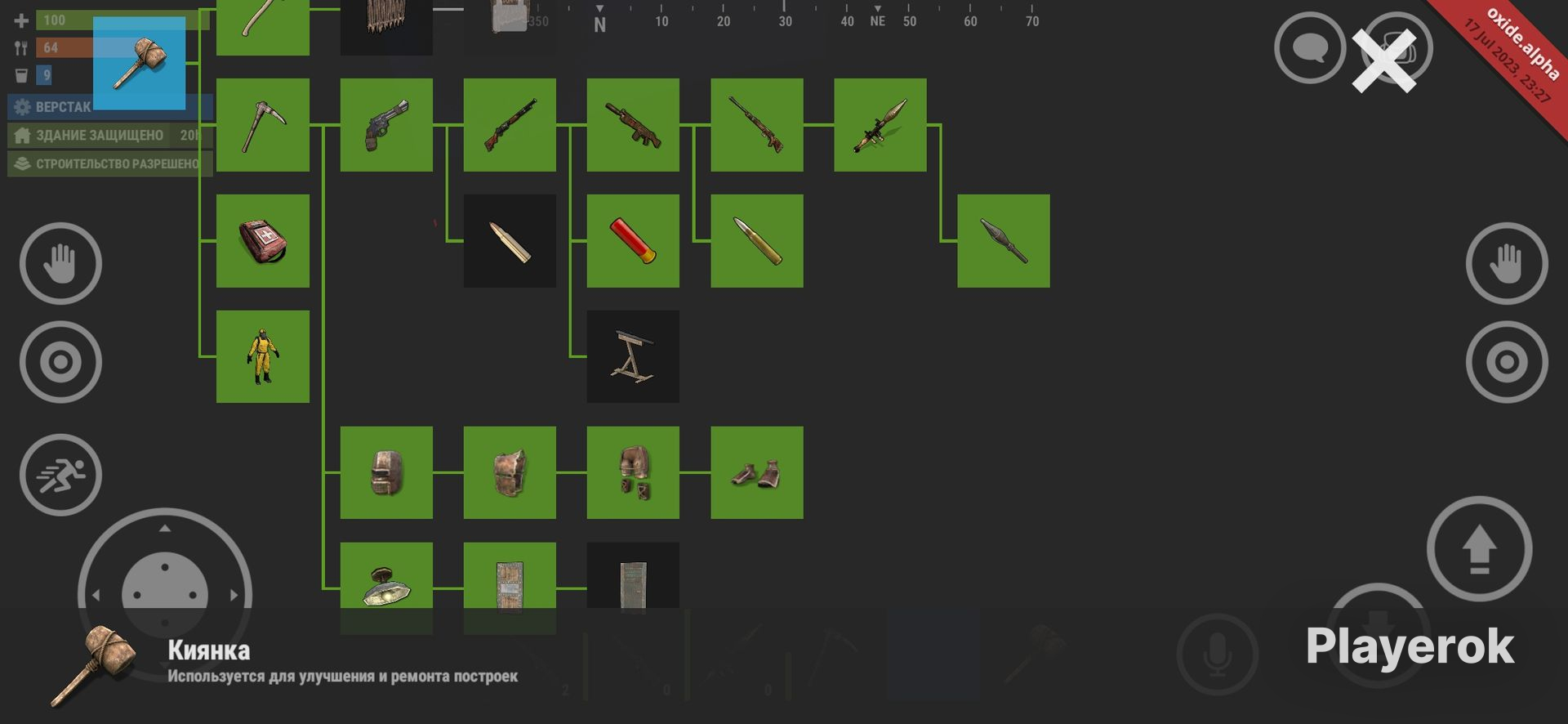The height and width of the screenshot is (724, 1568).
Task: Tap the ЗДАНИЕ ЗАЩИЩЕНО status label
Action: (x=109, y=136)
